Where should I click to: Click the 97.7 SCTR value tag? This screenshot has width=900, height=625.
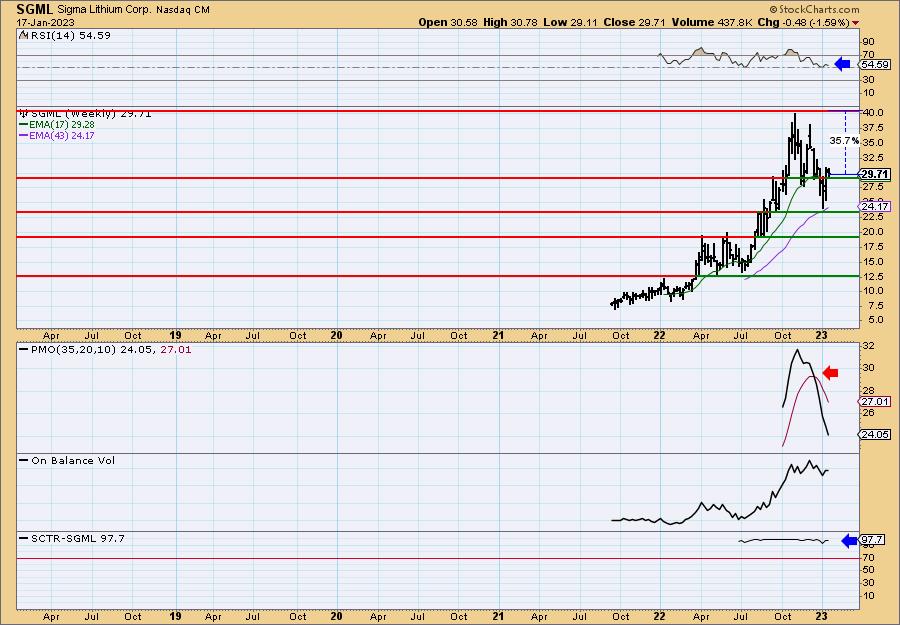coord(872,540)
